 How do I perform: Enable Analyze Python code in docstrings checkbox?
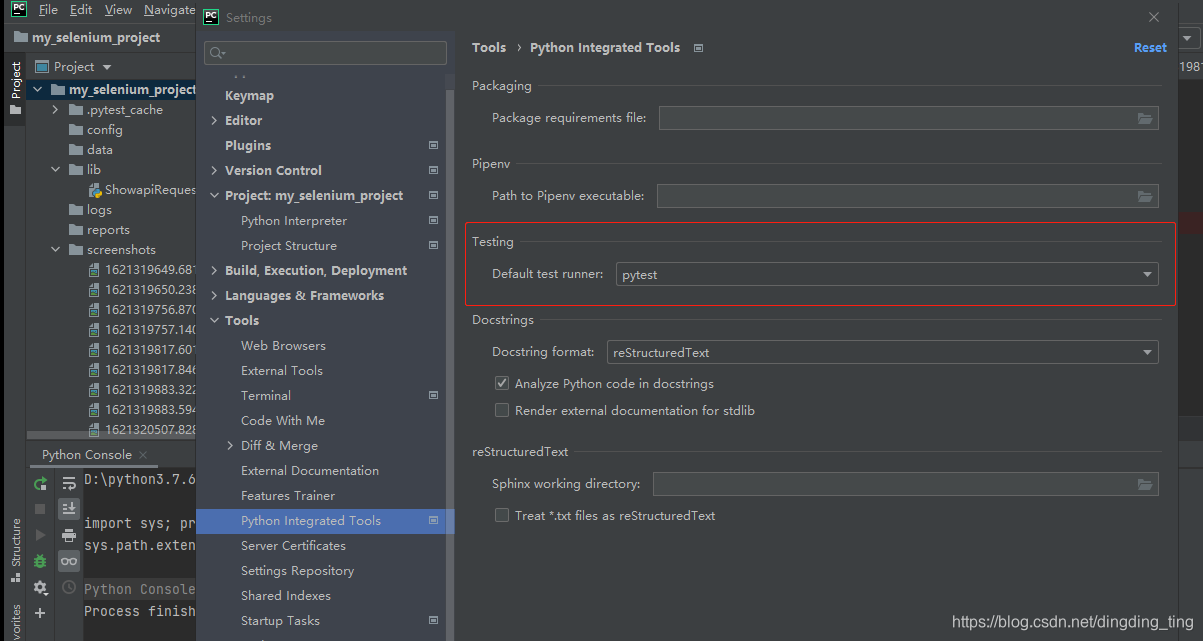tap(502, 383)
